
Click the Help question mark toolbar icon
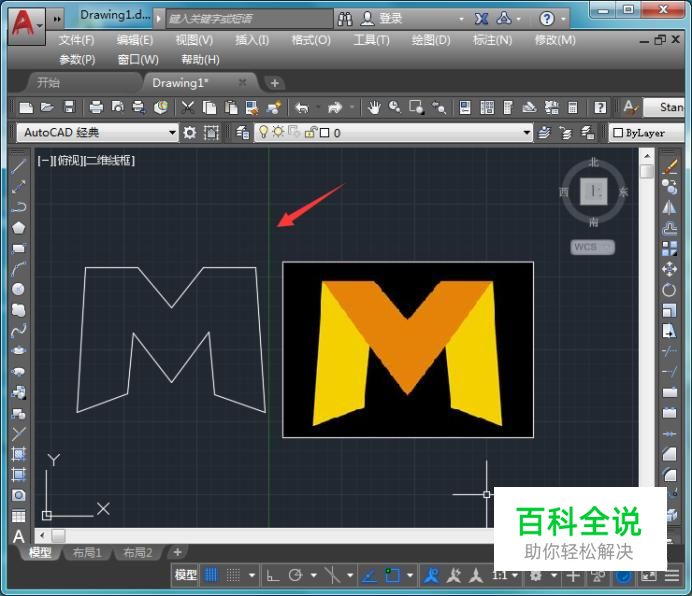pos(600,107)
